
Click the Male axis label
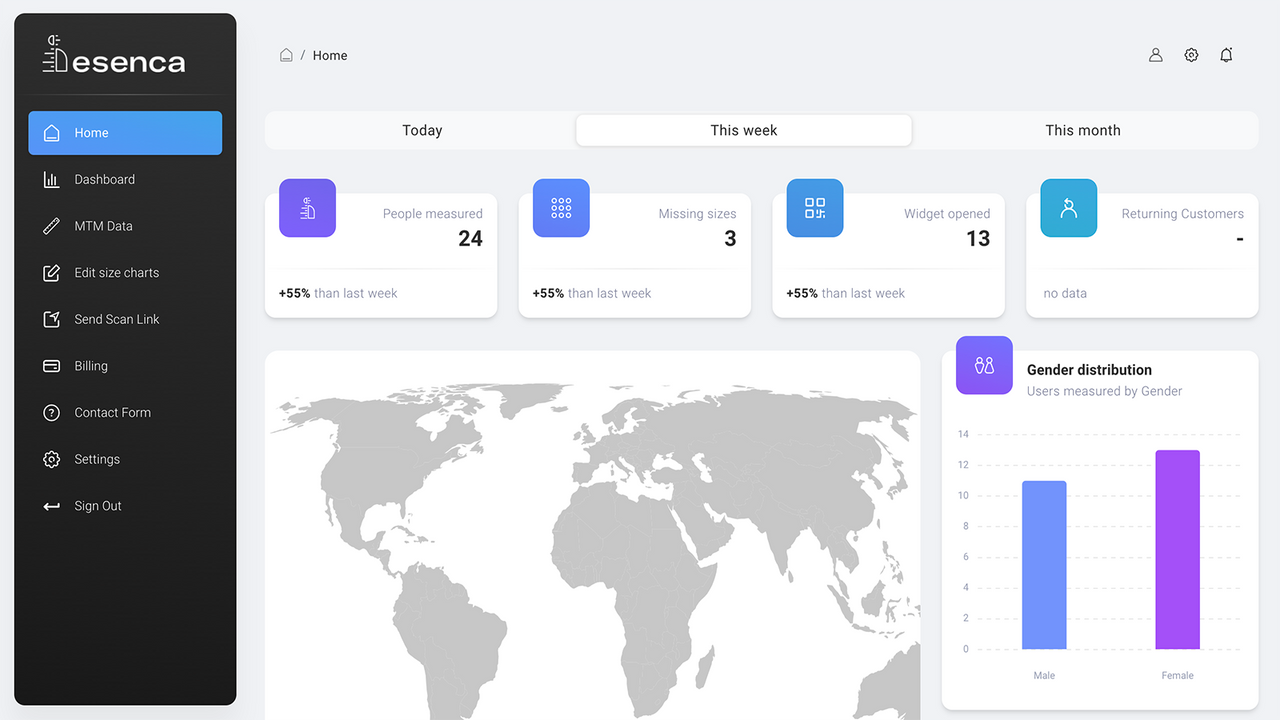coord(1044,676)
